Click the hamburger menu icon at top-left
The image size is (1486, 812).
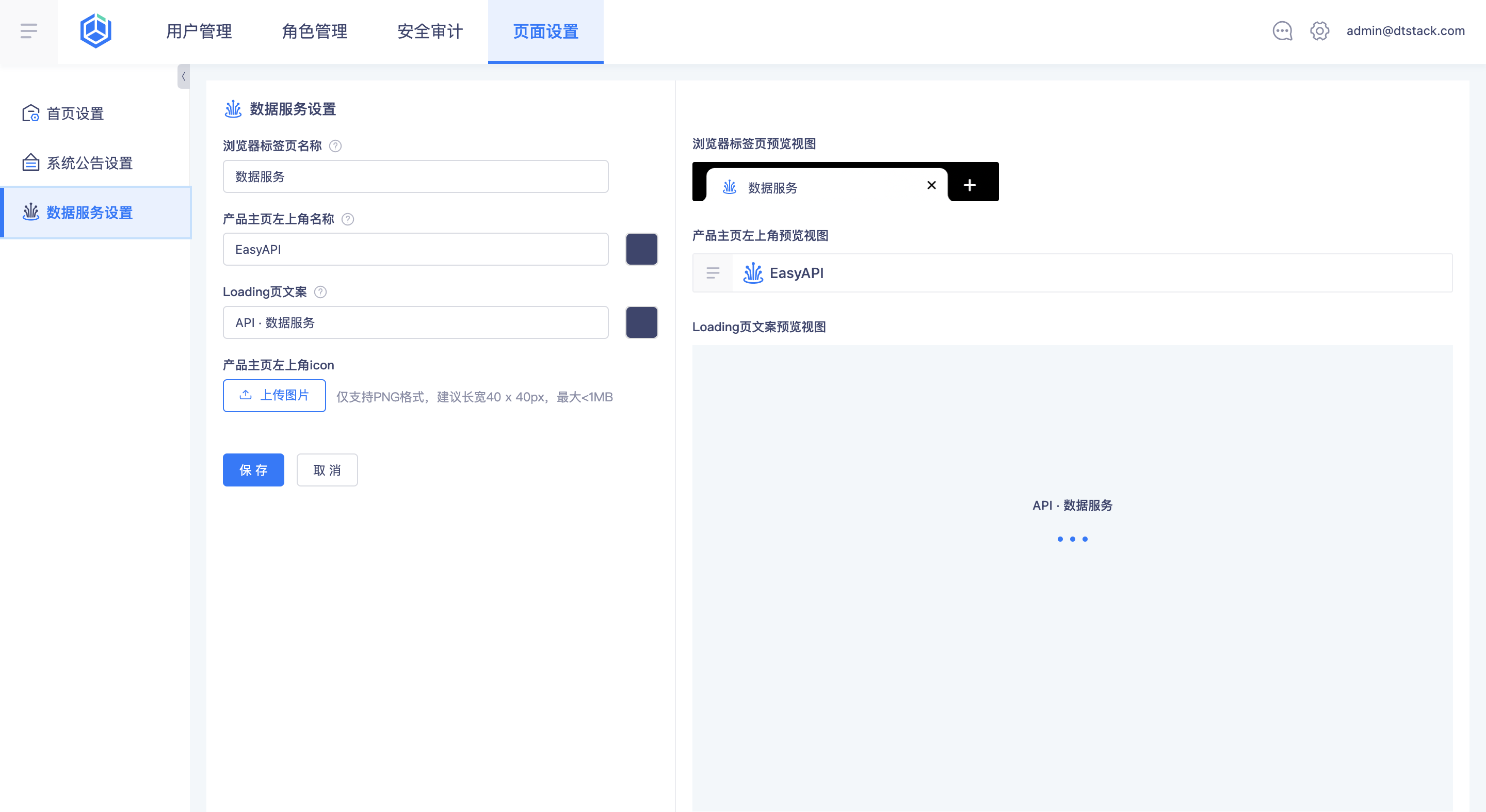pos(28,31)
